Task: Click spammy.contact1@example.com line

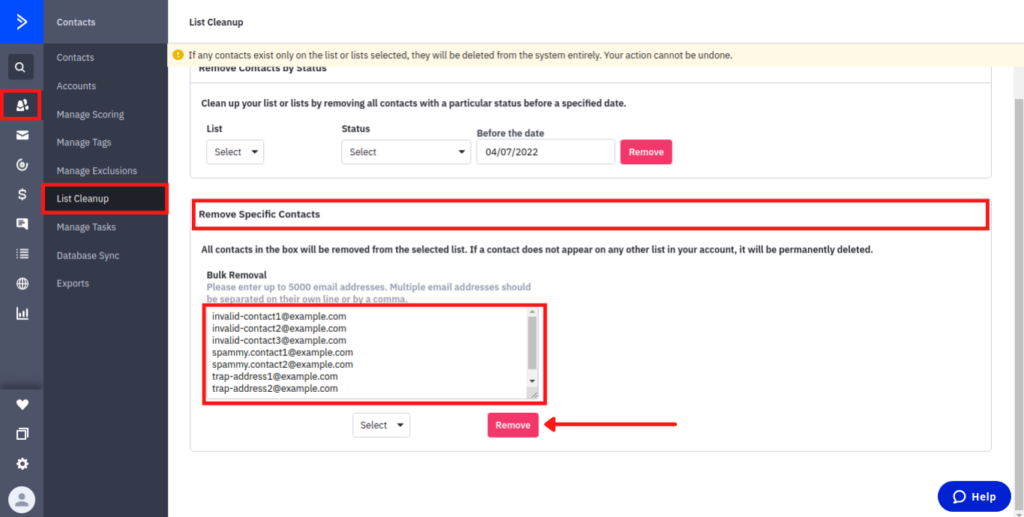Action: pos(283,352)
